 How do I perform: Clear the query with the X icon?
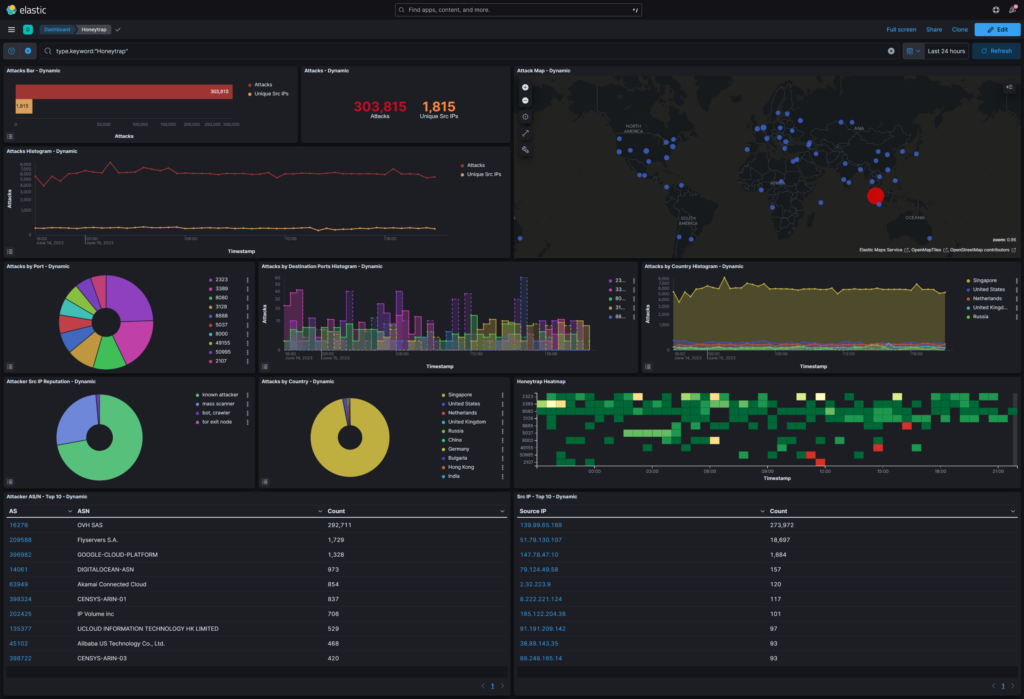tap(891, 51)
